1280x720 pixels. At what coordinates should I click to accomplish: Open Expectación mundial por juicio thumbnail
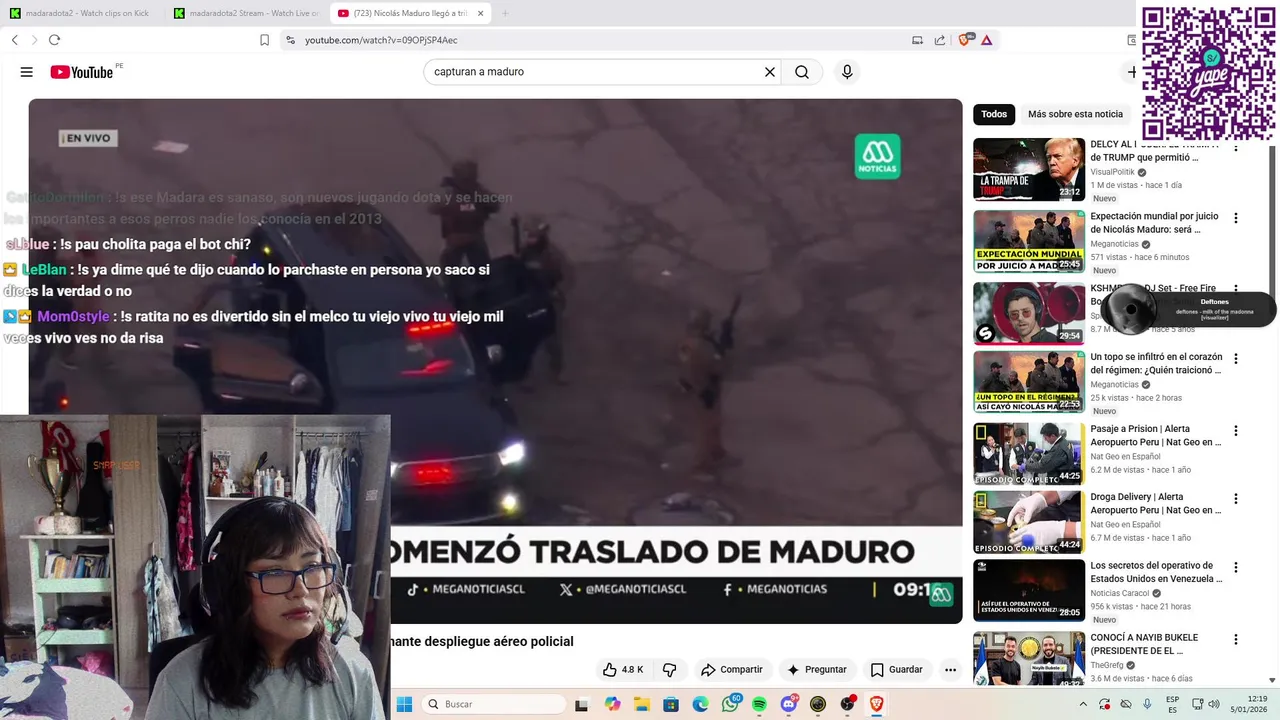[1029, 241]
